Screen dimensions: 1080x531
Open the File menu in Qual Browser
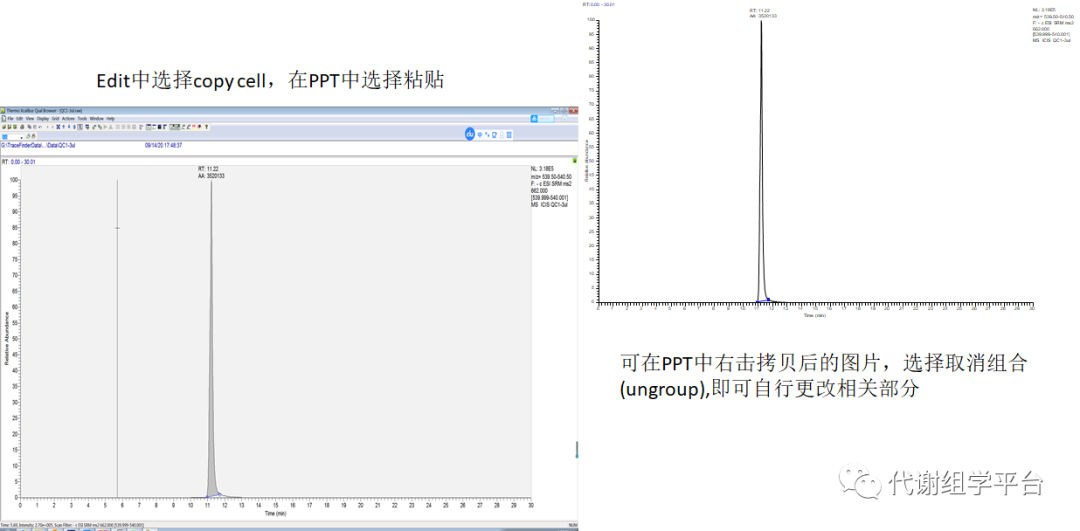pos(10,118)
